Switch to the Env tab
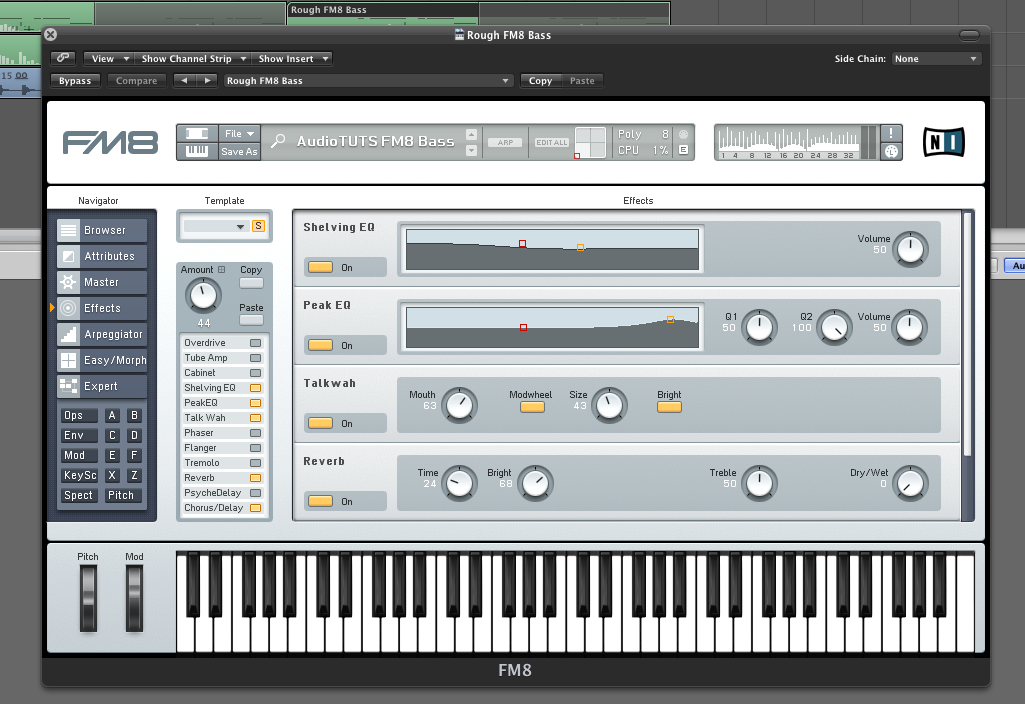Image resolution: width=1025 pixels, height=704 pixels. tap(78, 435)
